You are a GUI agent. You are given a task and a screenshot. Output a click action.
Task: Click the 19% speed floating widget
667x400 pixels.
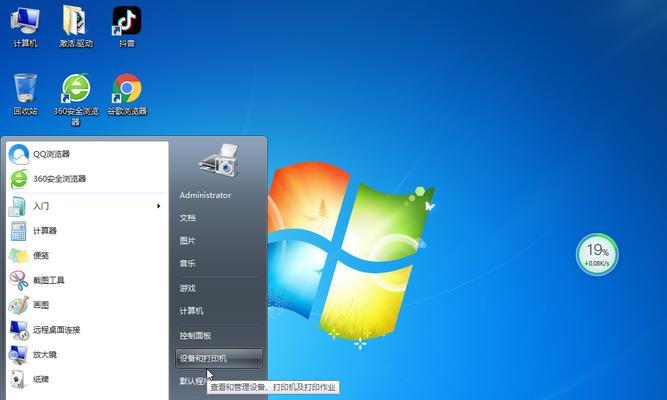coord(597,254)
